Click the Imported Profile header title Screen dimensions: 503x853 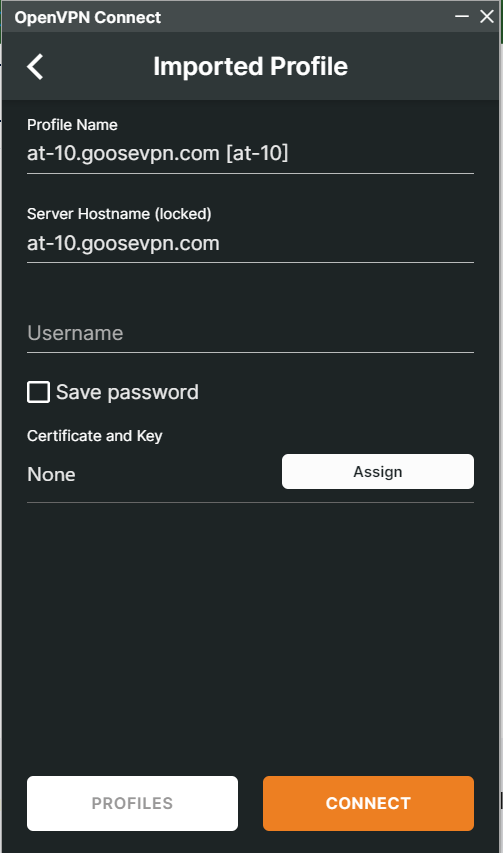pyautogui.click(x=250, y=66)
